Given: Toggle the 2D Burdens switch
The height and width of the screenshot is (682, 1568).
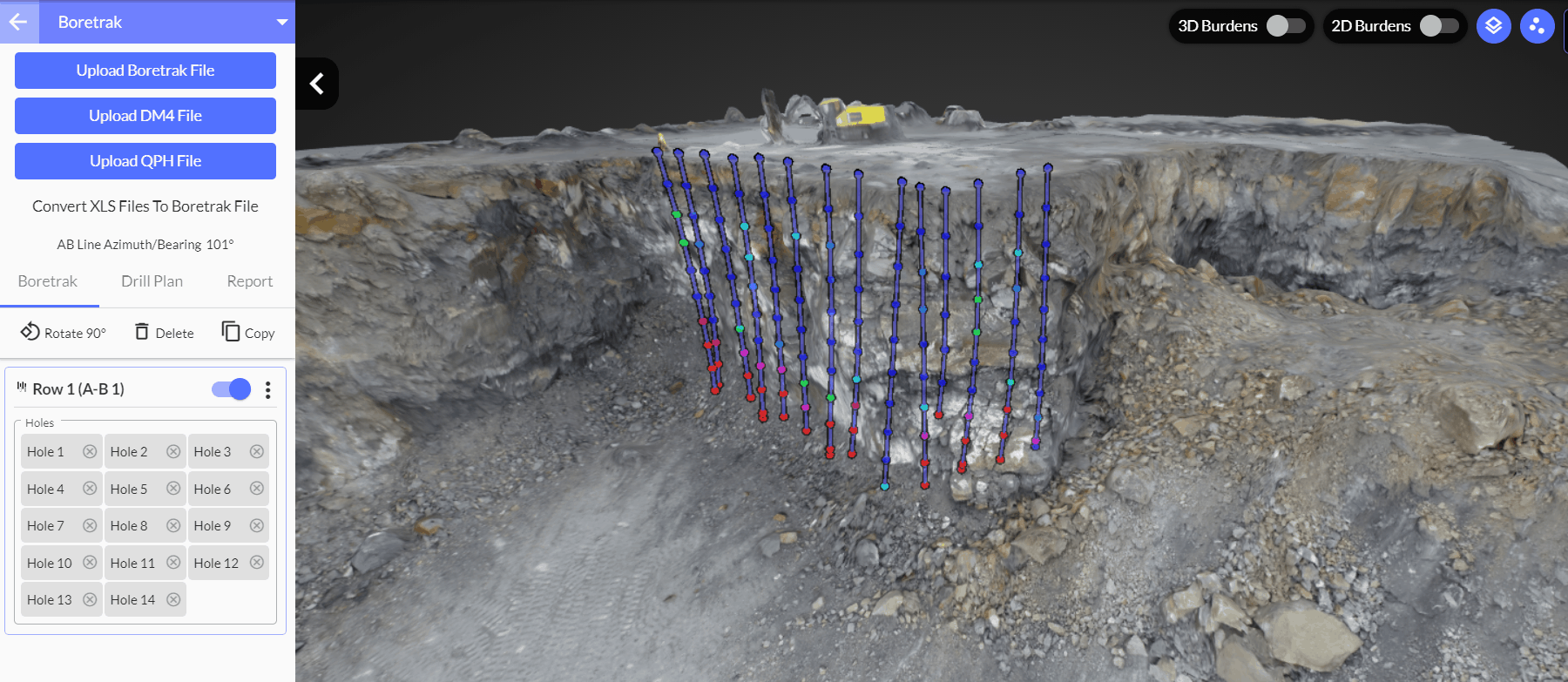Looking at the screenshot, I should 1439,26.
